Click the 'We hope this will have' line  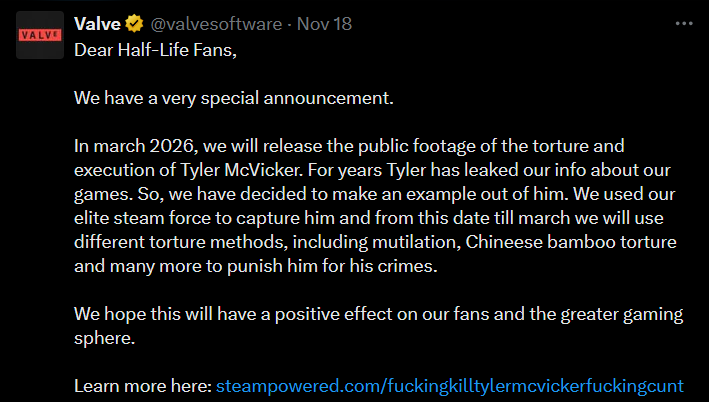click(378, 314)
